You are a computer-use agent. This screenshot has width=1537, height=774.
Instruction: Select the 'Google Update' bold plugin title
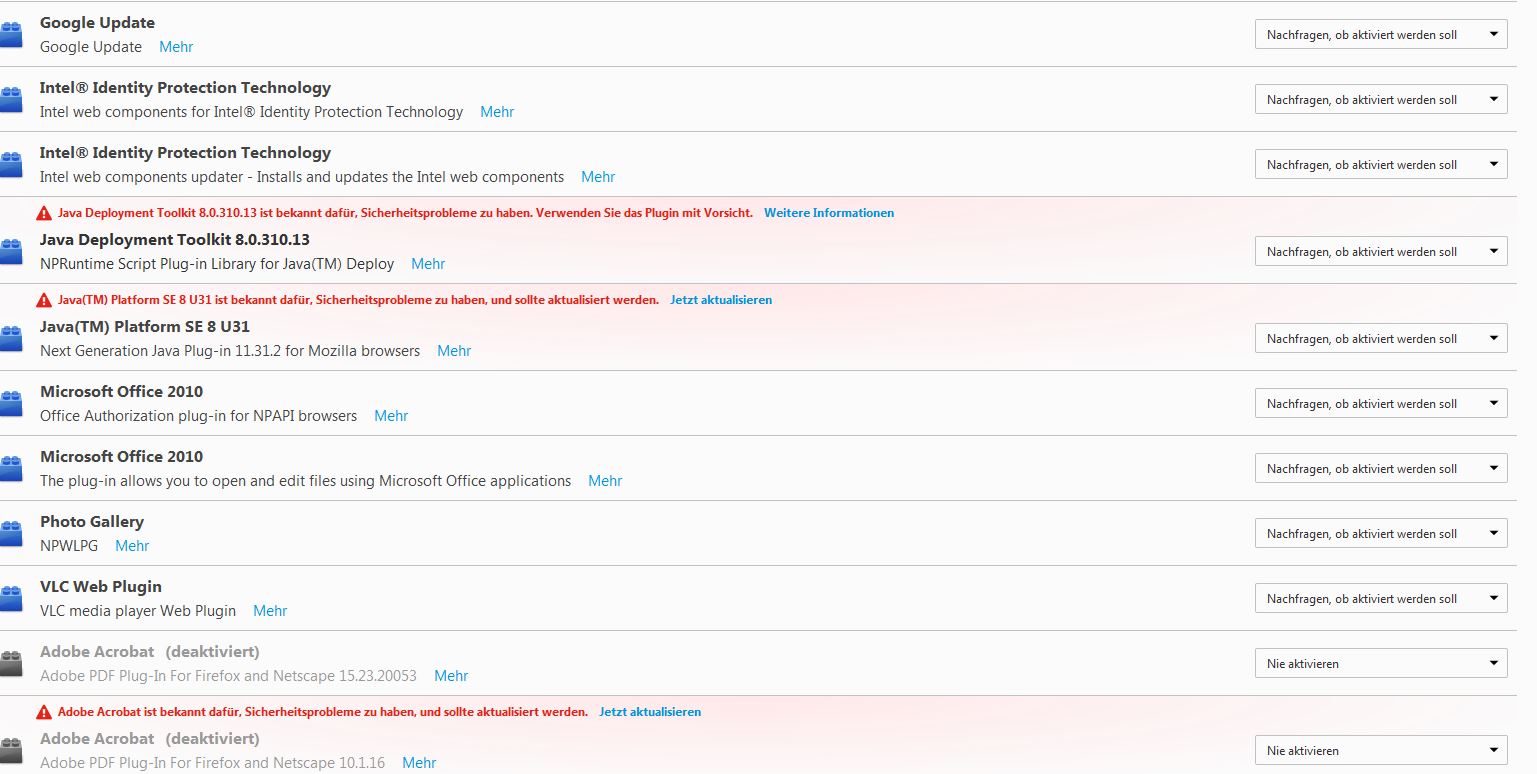[x=97, y=23]
